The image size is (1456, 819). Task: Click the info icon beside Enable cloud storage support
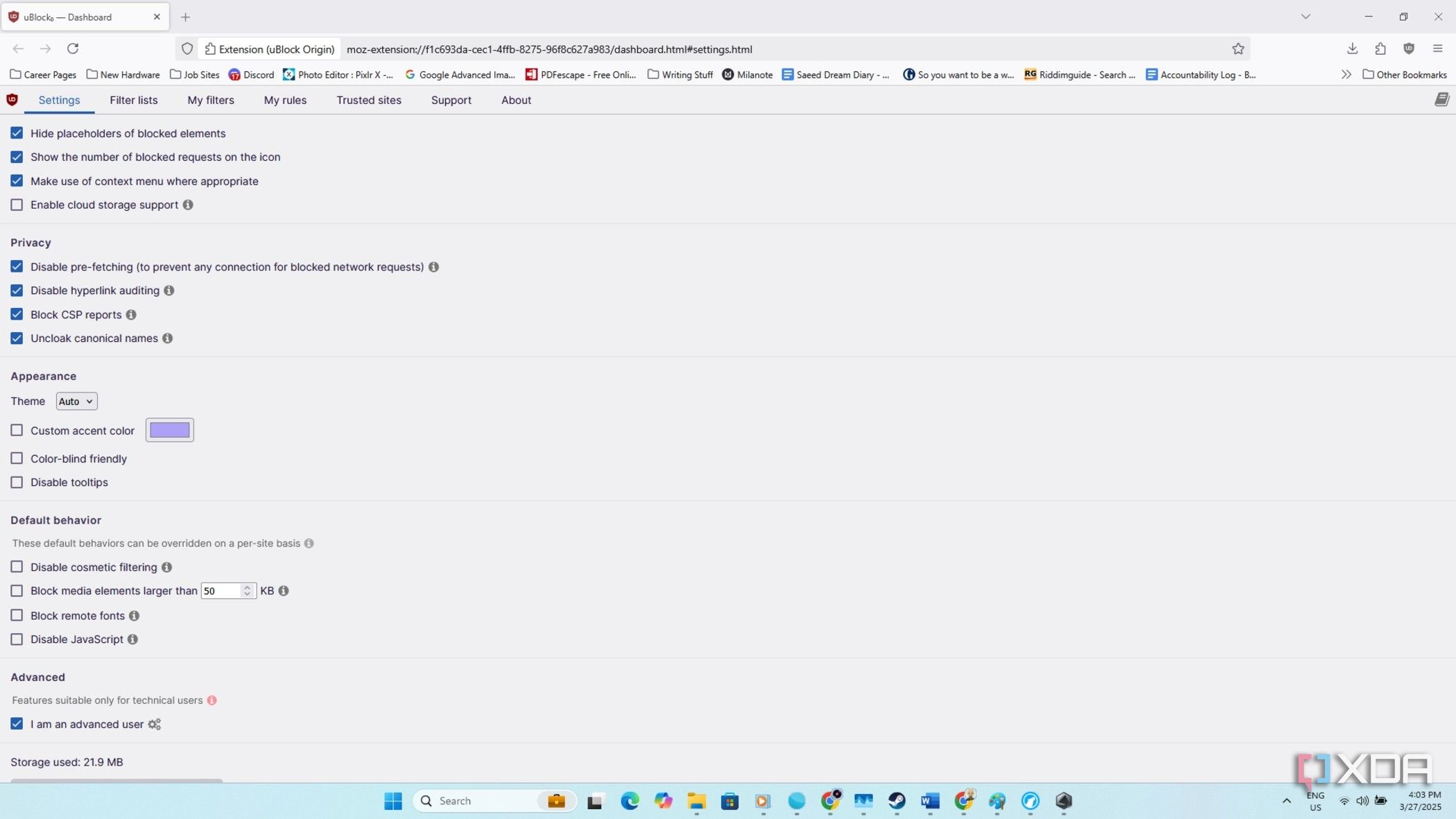[x=188, y=205]
